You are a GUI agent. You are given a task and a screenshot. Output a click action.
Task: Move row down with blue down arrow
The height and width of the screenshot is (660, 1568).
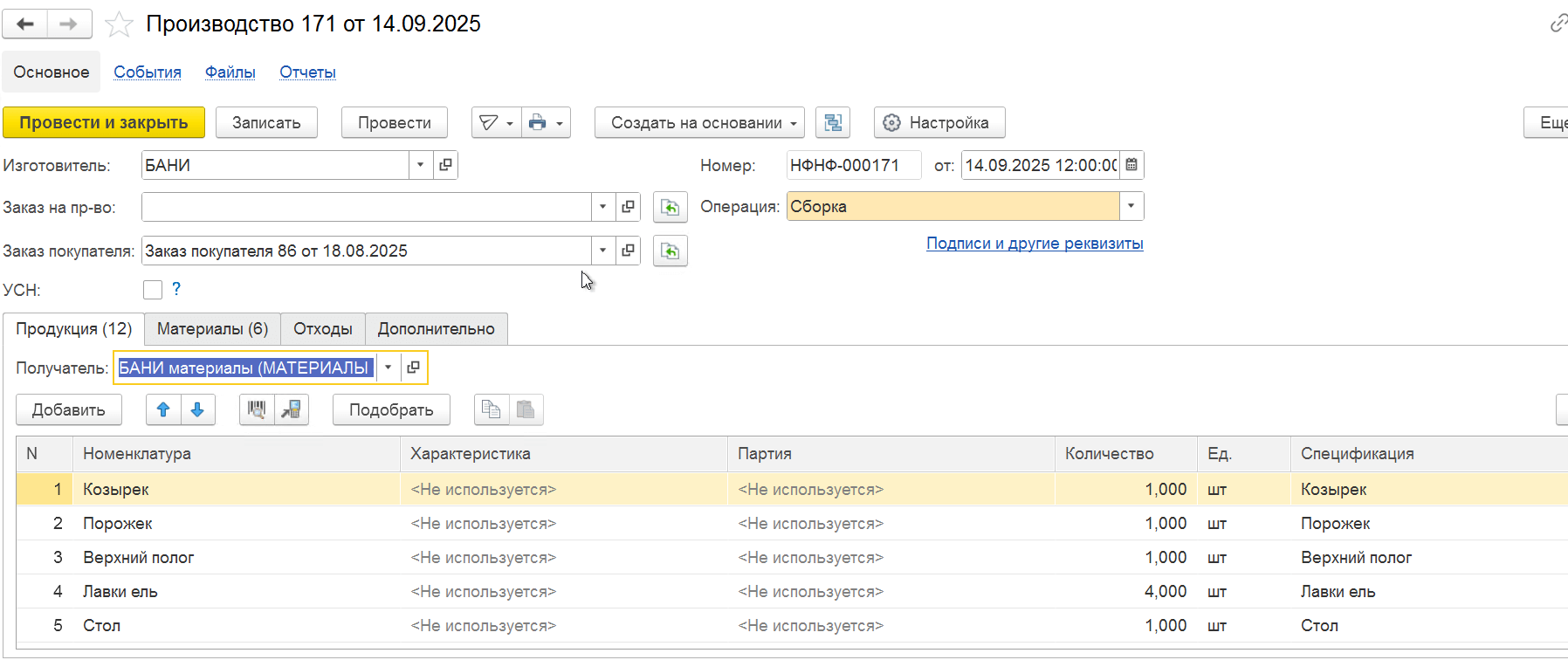click(198, 409)
